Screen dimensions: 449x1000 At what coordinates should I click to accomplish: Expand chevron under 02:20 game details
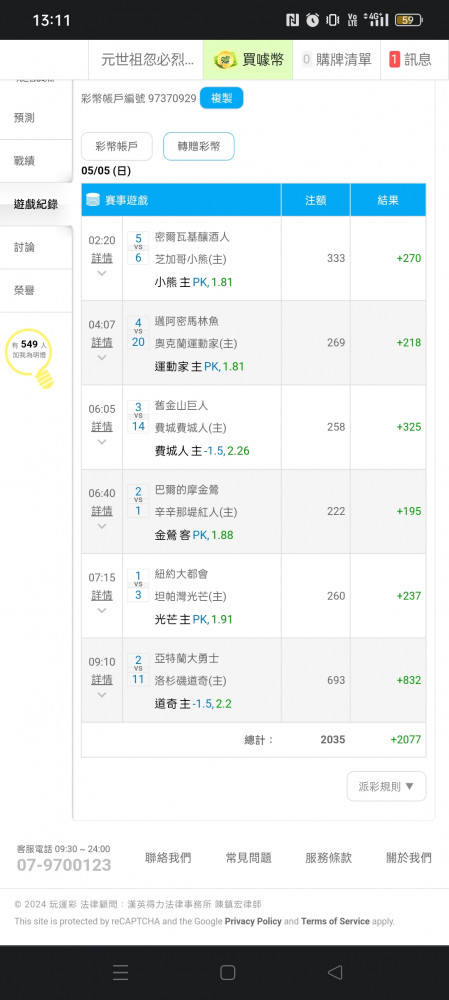tap(101, 273)
